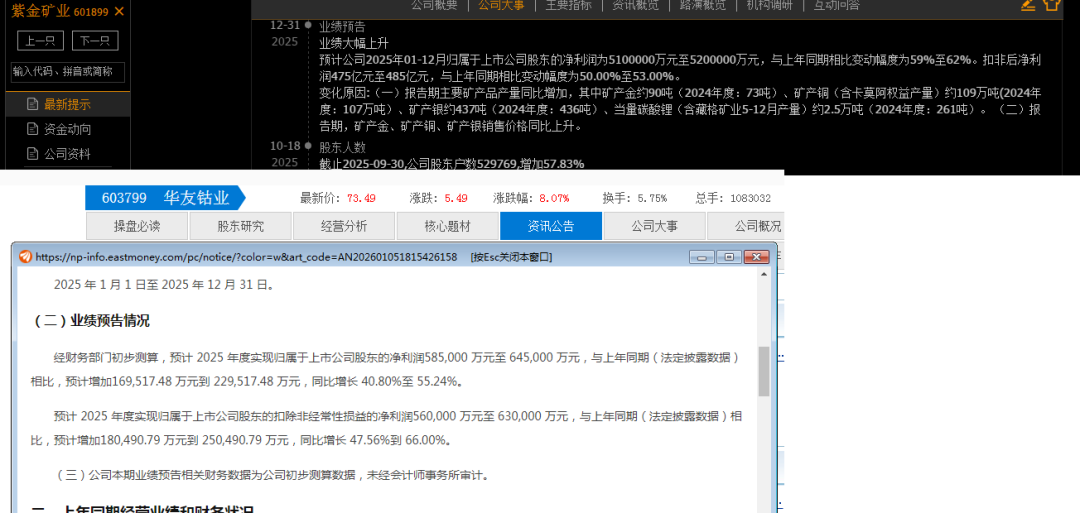This screenshot has width=1080, height=513.
Task: Click the 业绩大幅上升 headline text
Action: pyautogui.click(x=354, y=43)
